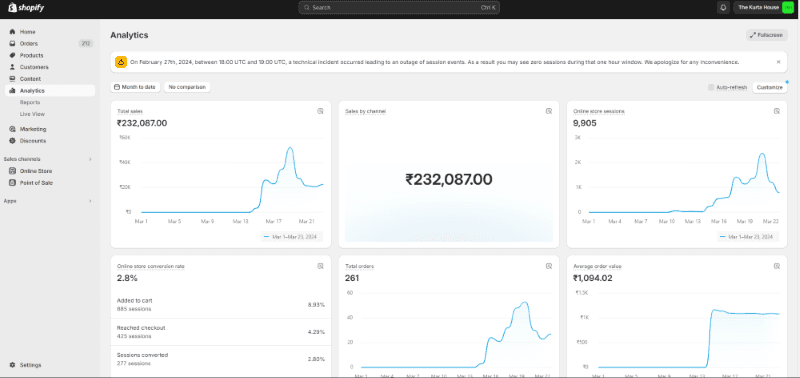Click the Total sales chart date legend
Screen dimensions: 800x378
pyautogui.click(x=292, y=237)
